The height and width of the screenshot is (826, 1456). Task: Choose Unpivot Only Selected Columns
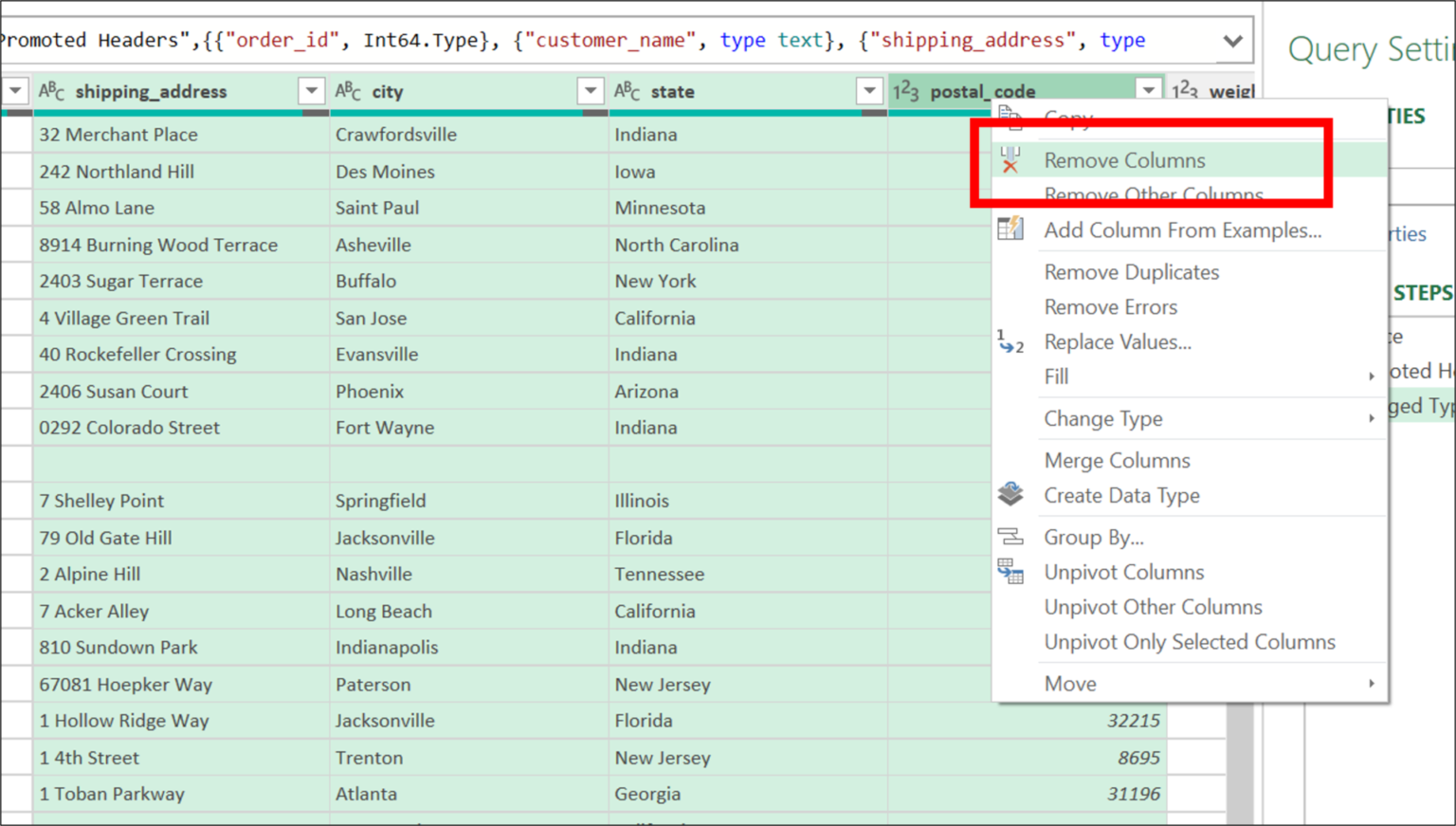tap(1189, 642)
